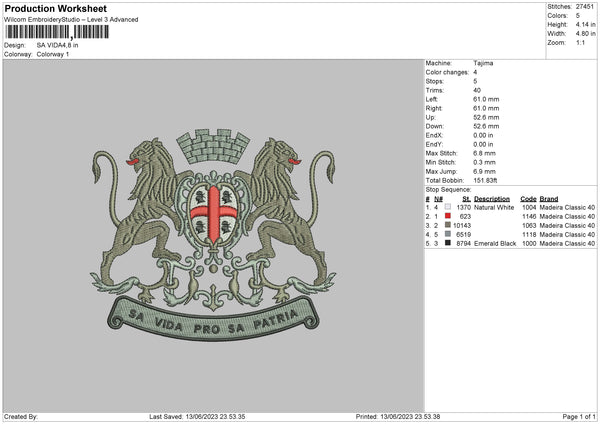Click the Stops value "5"
The image size is (600, 424).
pos(475,81)
